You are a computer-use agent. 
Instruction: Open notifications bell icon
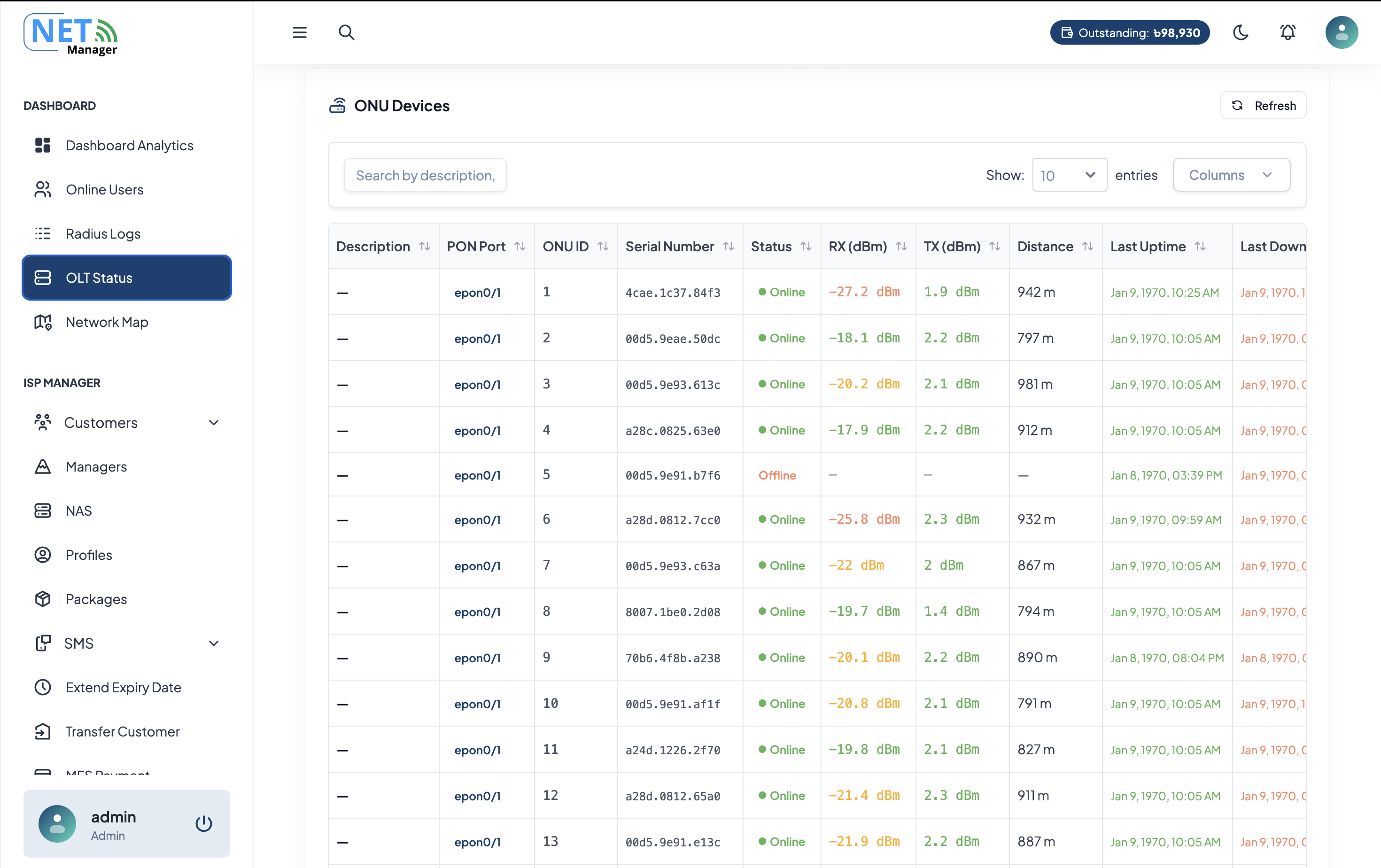[1288, 33]
